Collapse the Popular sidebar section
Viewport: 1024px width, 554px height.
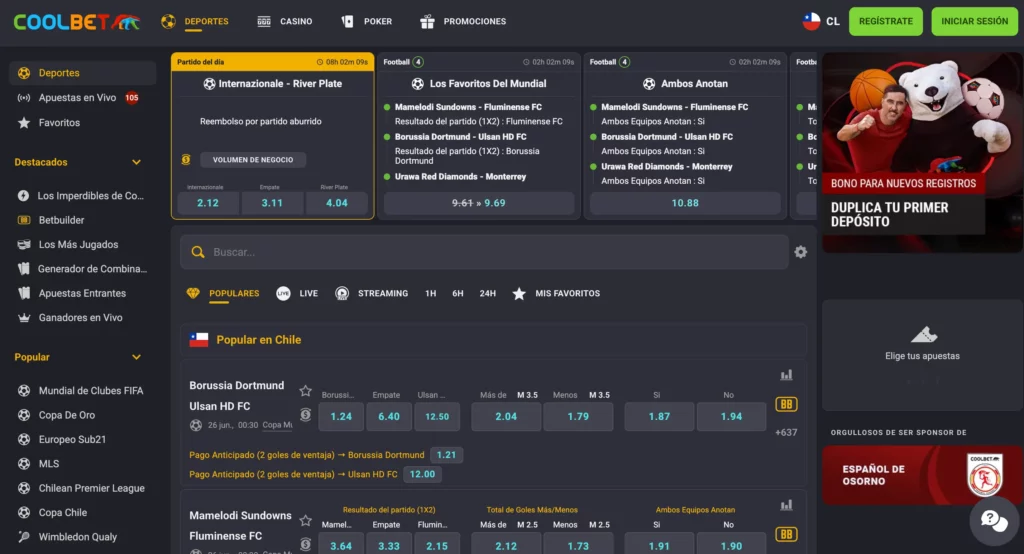point(136,357)
